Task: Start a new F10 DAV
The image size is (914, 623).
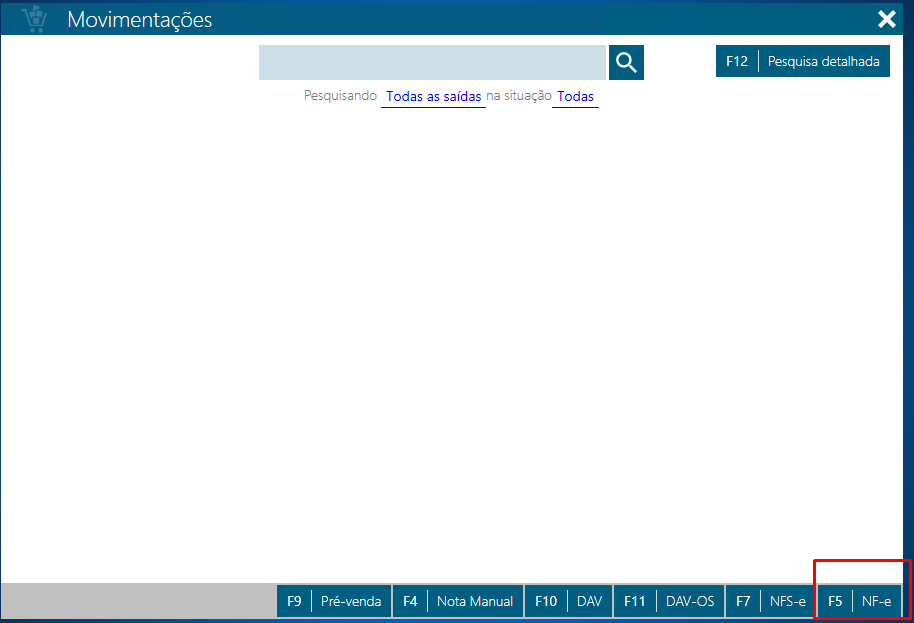Action: [x=568, y=601]
